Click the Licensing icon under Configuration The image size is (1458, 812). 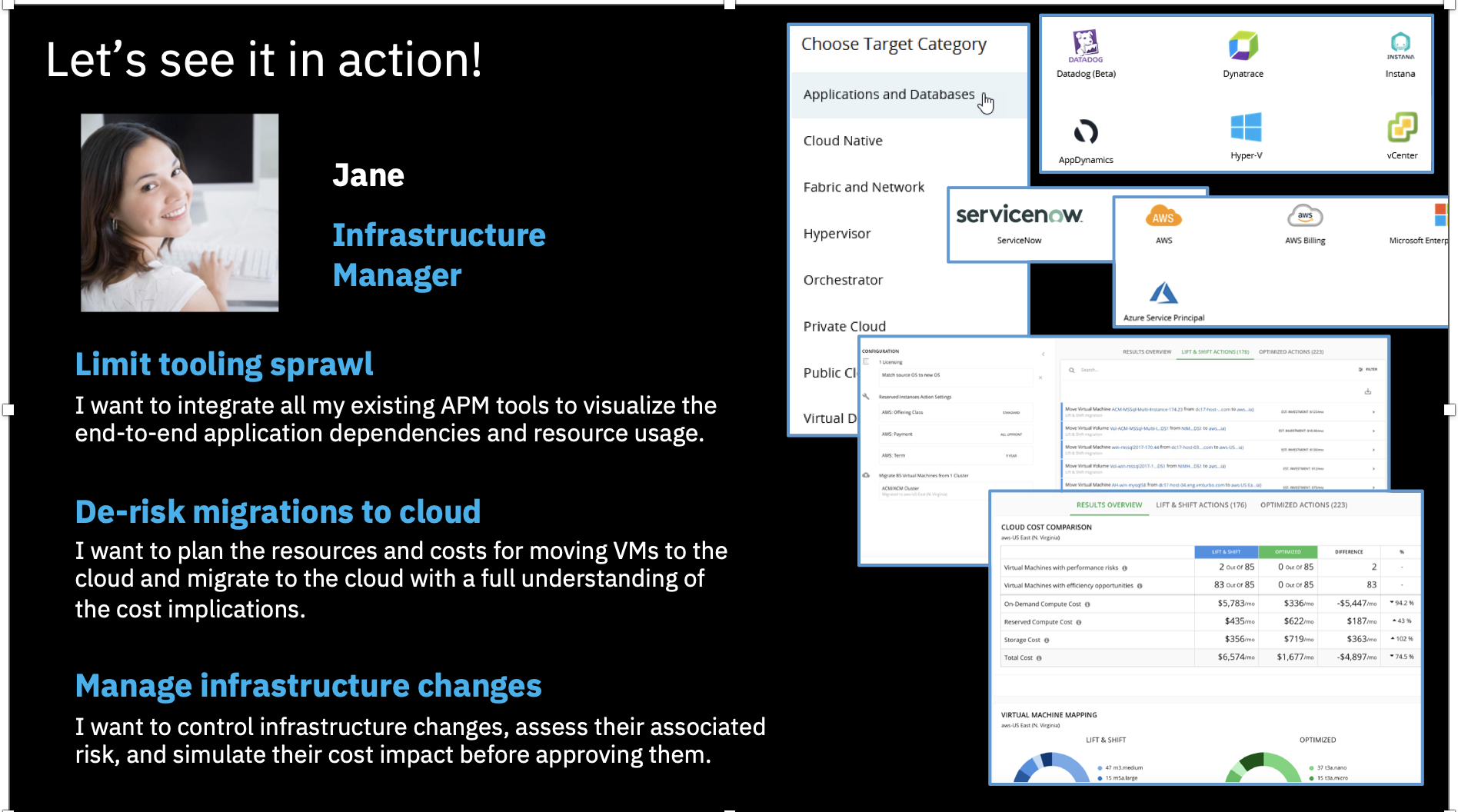(x=866, y=361)
